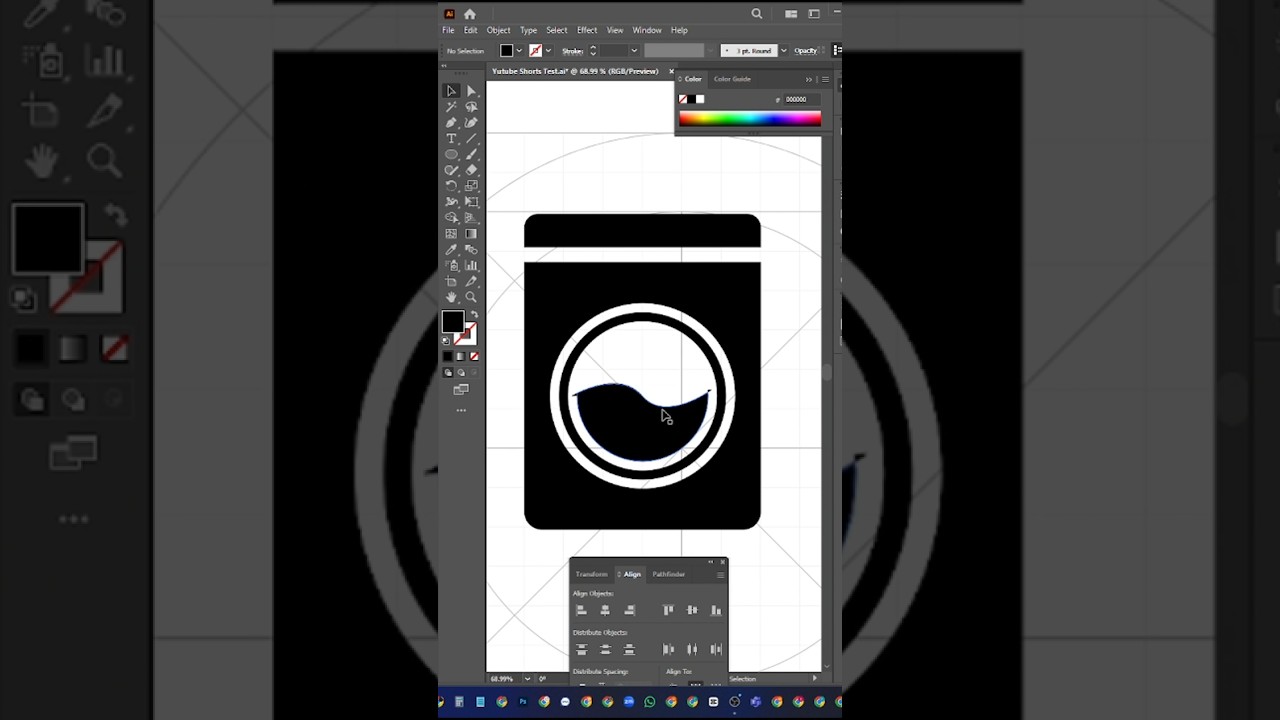Swap fill and stroke colors

pos(474,315)
